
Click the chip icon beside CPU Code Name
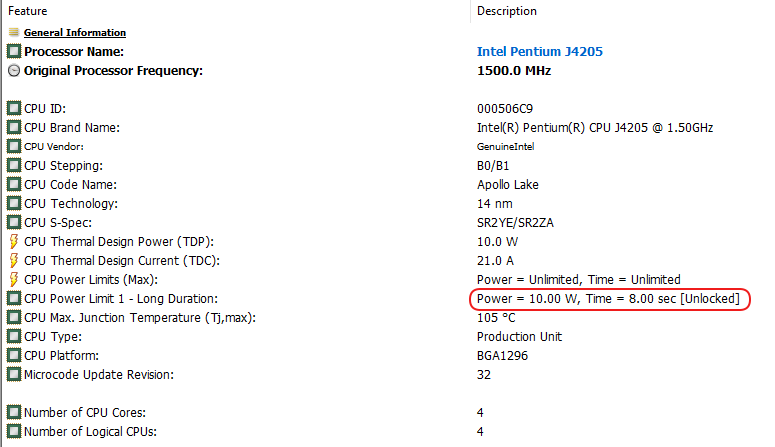pyautogui.click(x=14, y=184)
